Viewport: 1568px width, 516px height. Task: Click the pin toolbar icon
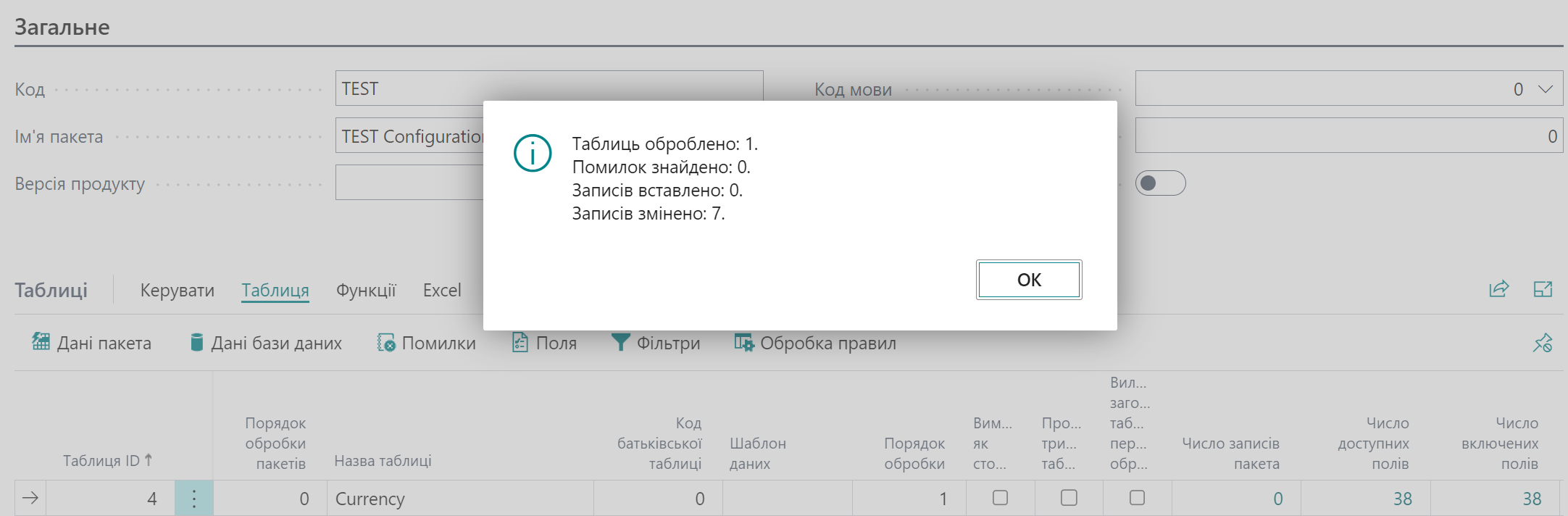coord(1543,343)
